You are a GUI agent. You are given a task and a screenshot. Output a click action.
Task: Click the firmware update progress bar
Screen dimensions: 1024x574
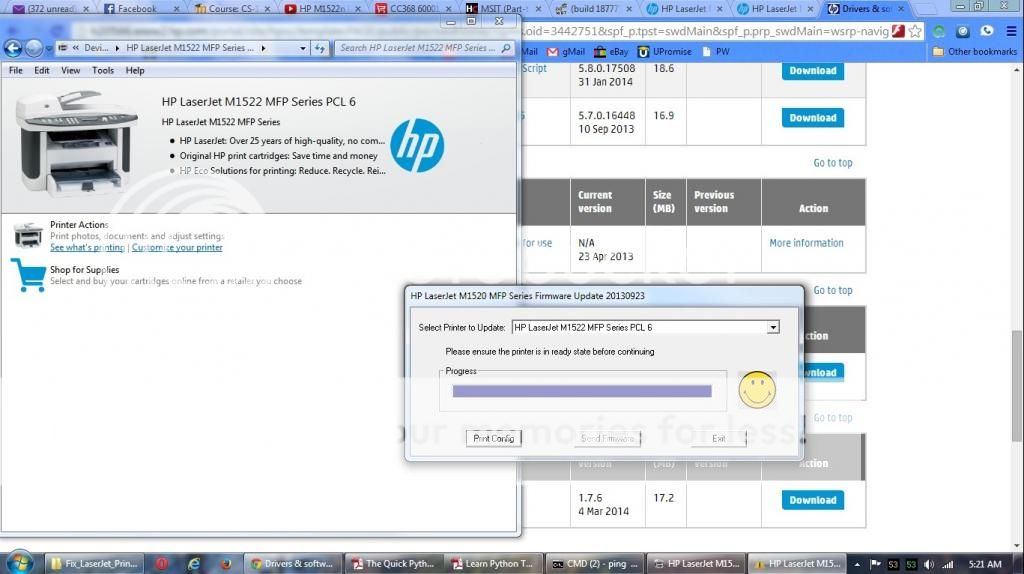click(582, 391)
